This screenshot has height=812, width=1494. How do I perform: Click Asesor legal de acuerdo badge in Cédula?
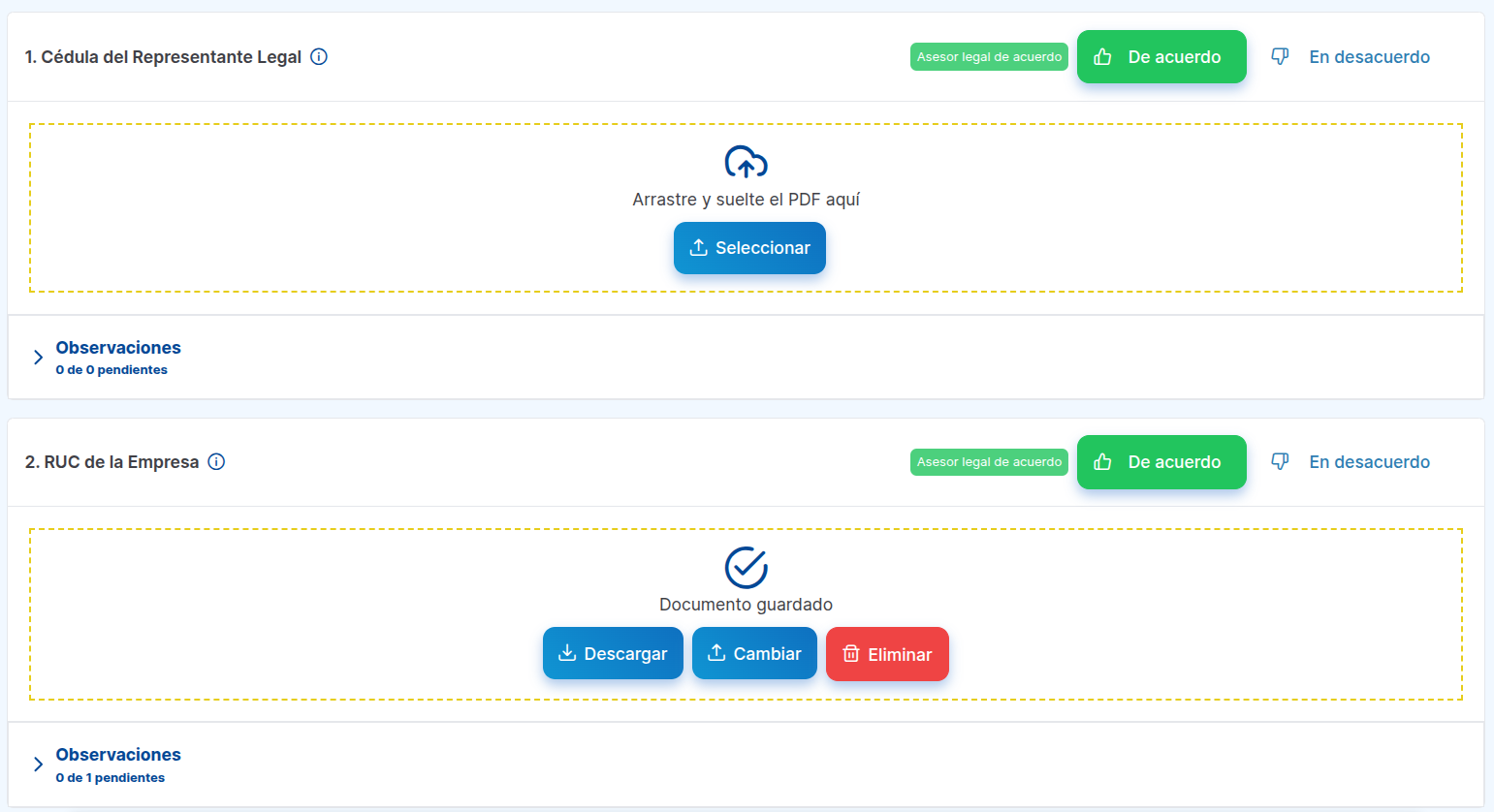tap(989, 57)
